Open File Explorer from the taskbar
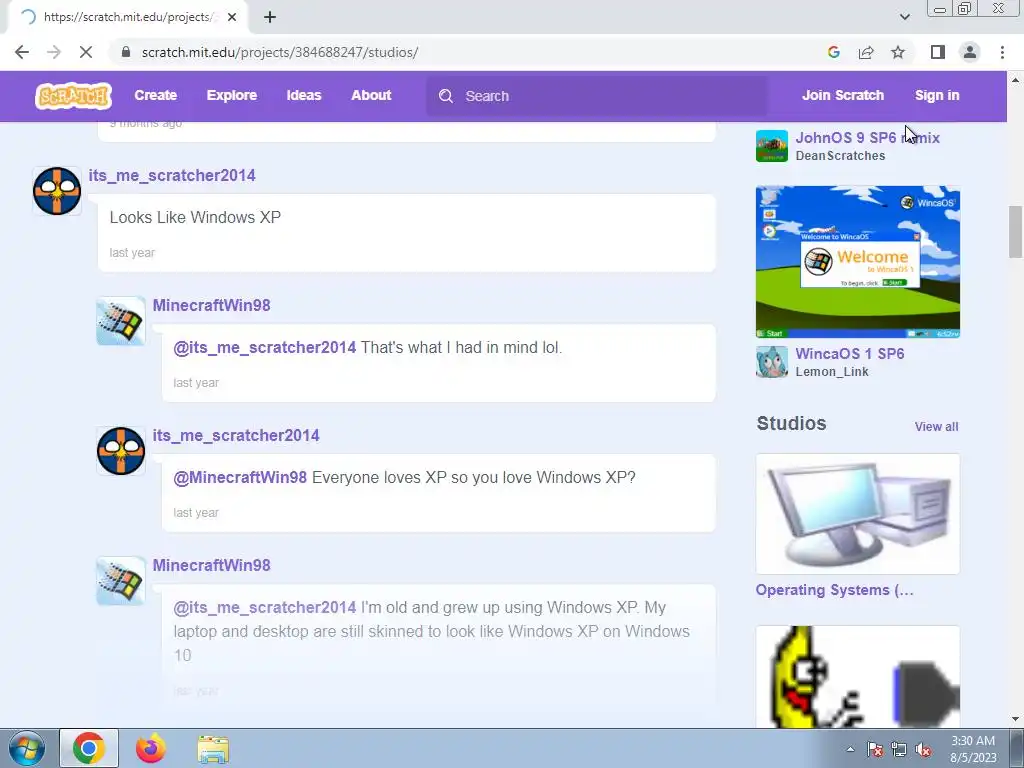 (x=213, y=749)
